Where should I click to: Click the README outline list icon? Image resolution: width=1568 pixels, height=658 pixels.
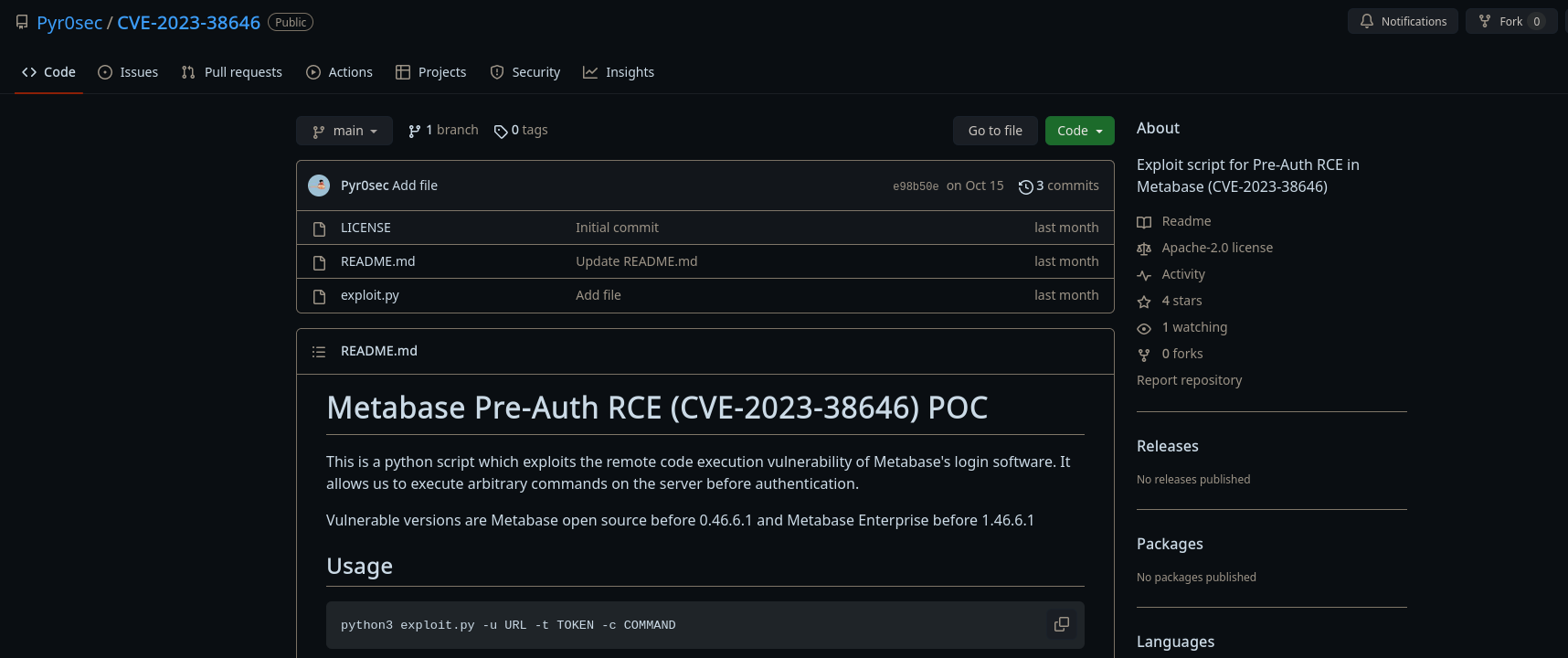(319, 352)
